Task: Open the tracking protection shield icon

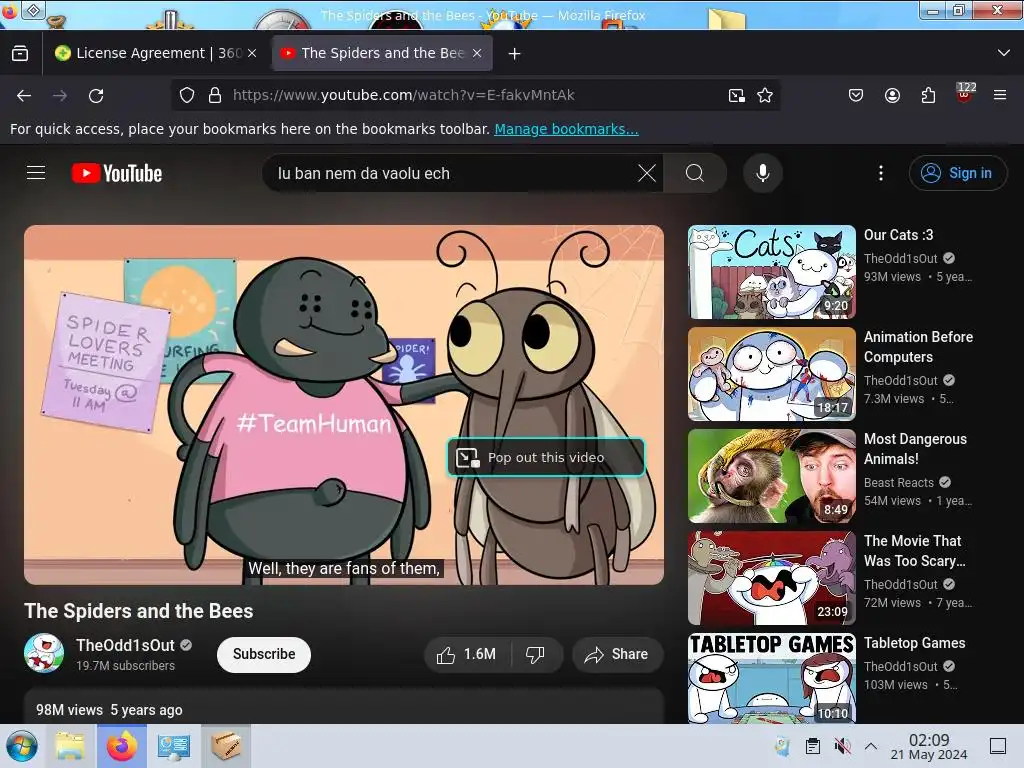Action: pyautogui.click(x=187, y=95)
